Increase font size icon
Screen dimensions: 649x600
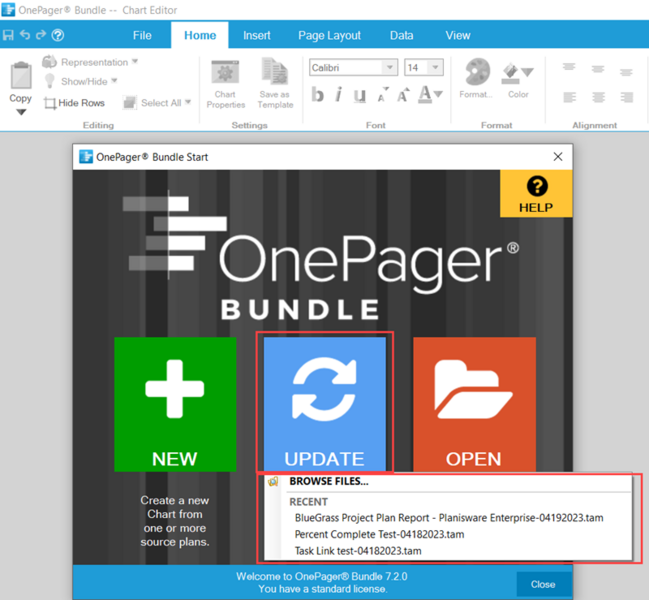pos(403,95)
